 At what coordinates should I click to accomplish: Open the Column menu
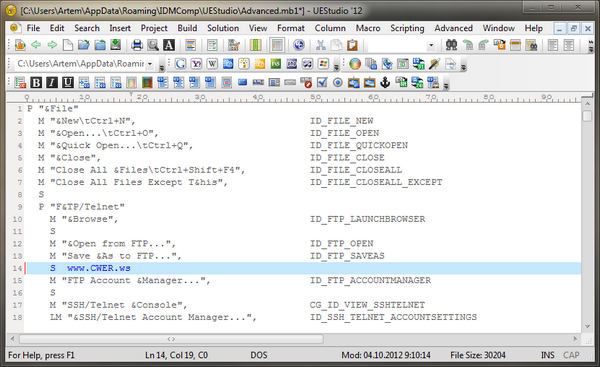point(330,28)
